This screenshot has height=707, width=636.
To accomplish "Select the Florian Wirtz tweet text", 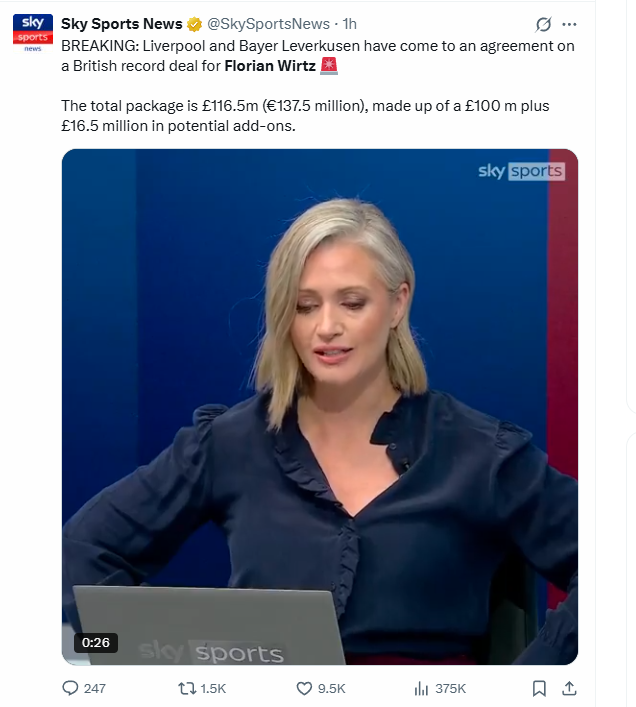I will (x=318, y=86).
